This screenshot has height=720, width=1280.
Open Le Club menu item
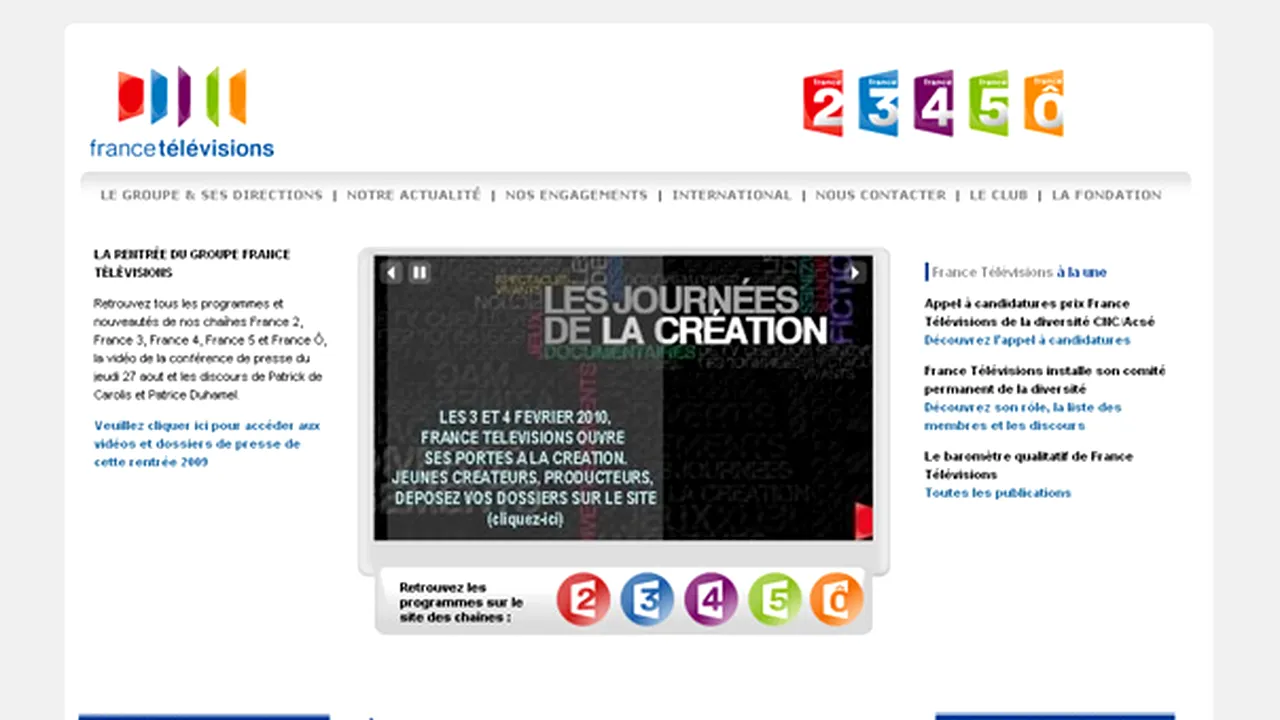998,195
